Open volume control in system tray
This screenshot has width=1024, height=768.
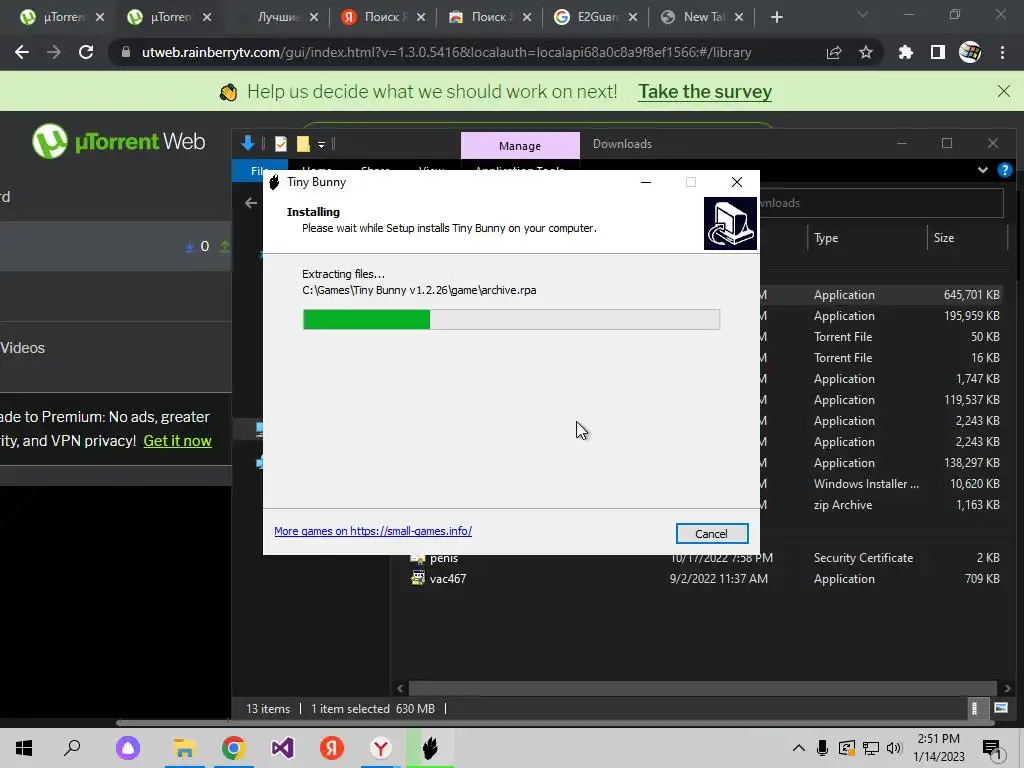tap(895, 748)
